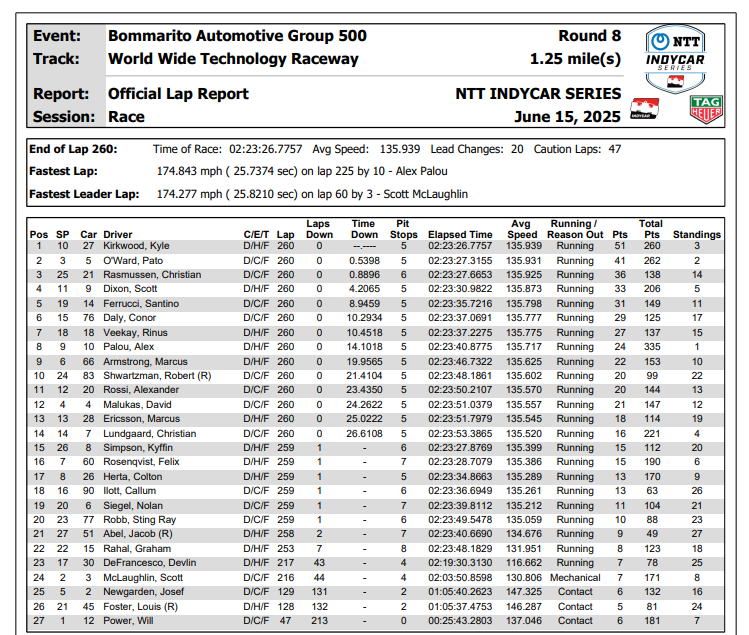This screenshot has width=749, height=635.
Task: Select driver Ericsson, Marcus
Action: [141, 419]
